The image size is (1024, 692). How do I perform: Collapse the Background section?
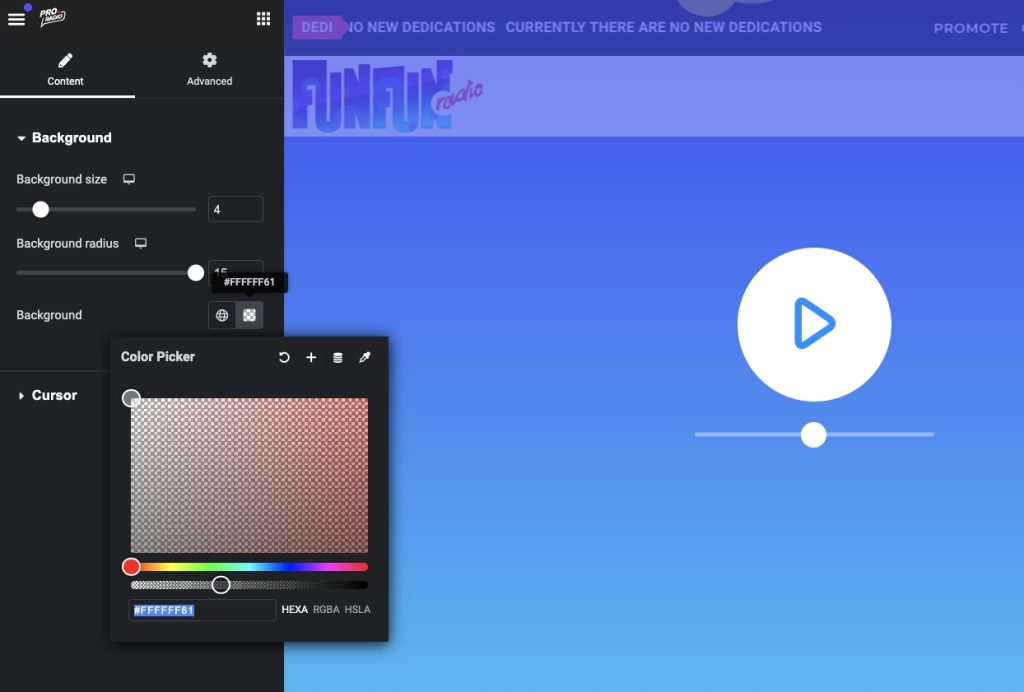click(x=64, y=137)
